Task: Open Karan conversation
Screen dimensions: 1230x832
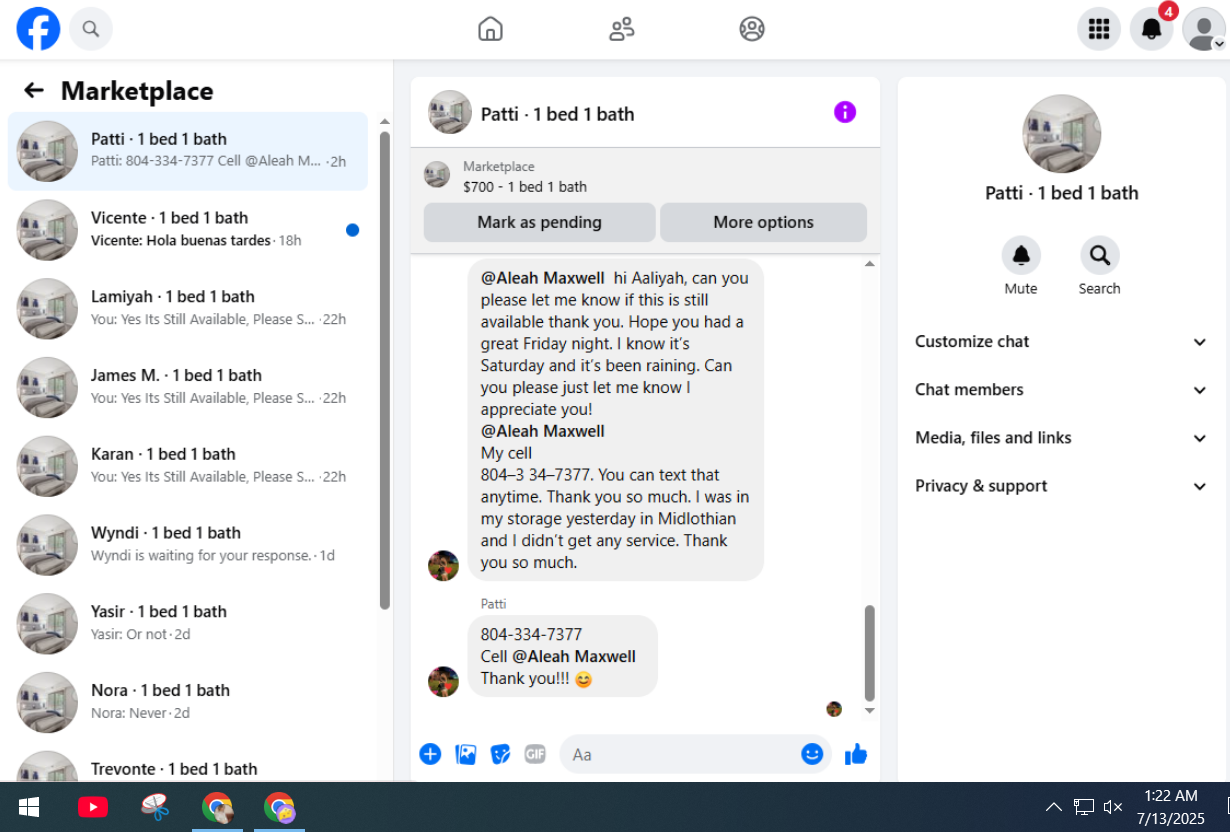Action: pyautogui.click(x=188, y=466)
